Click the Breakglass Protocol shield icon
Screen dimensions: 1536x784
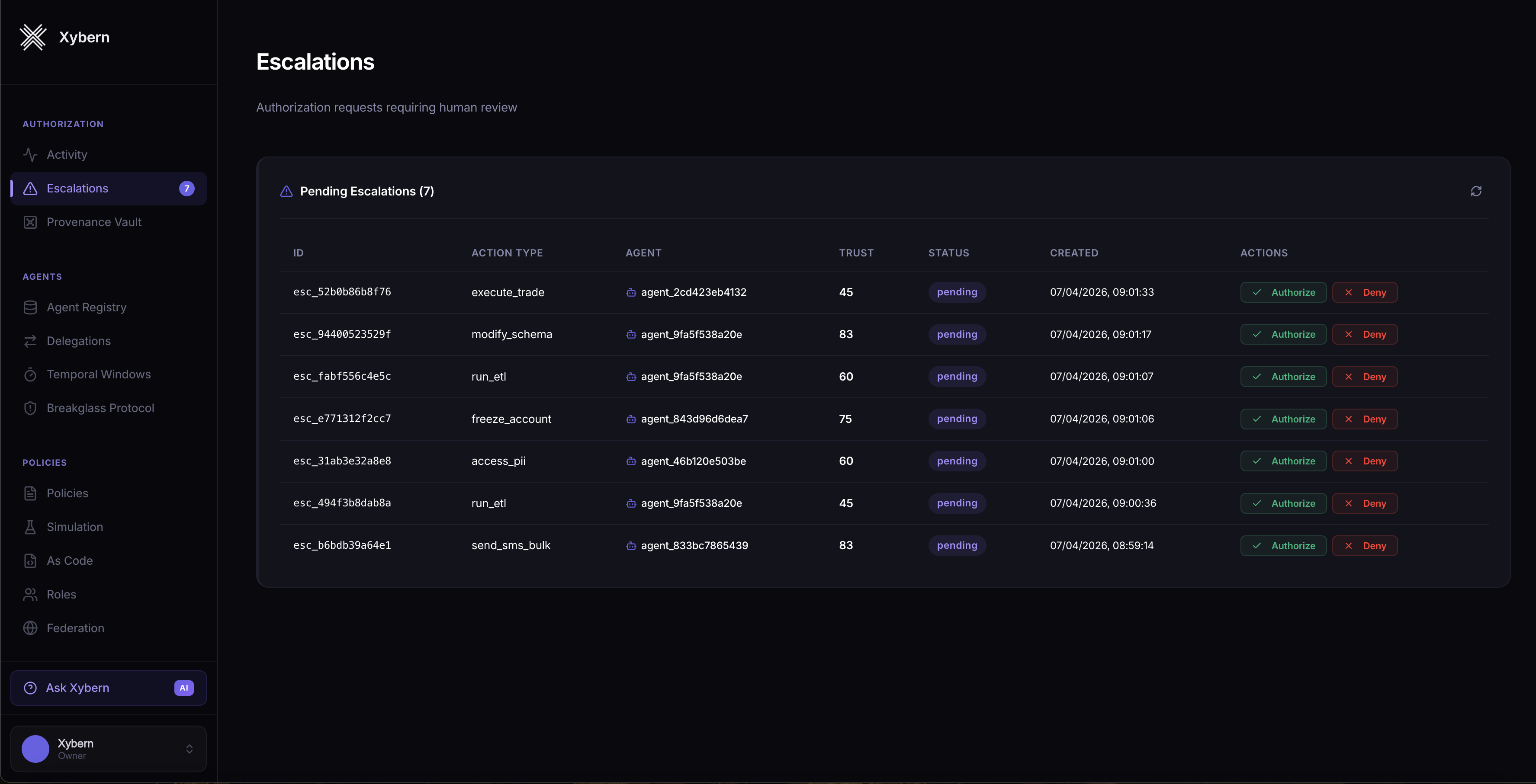click(30, 408)
